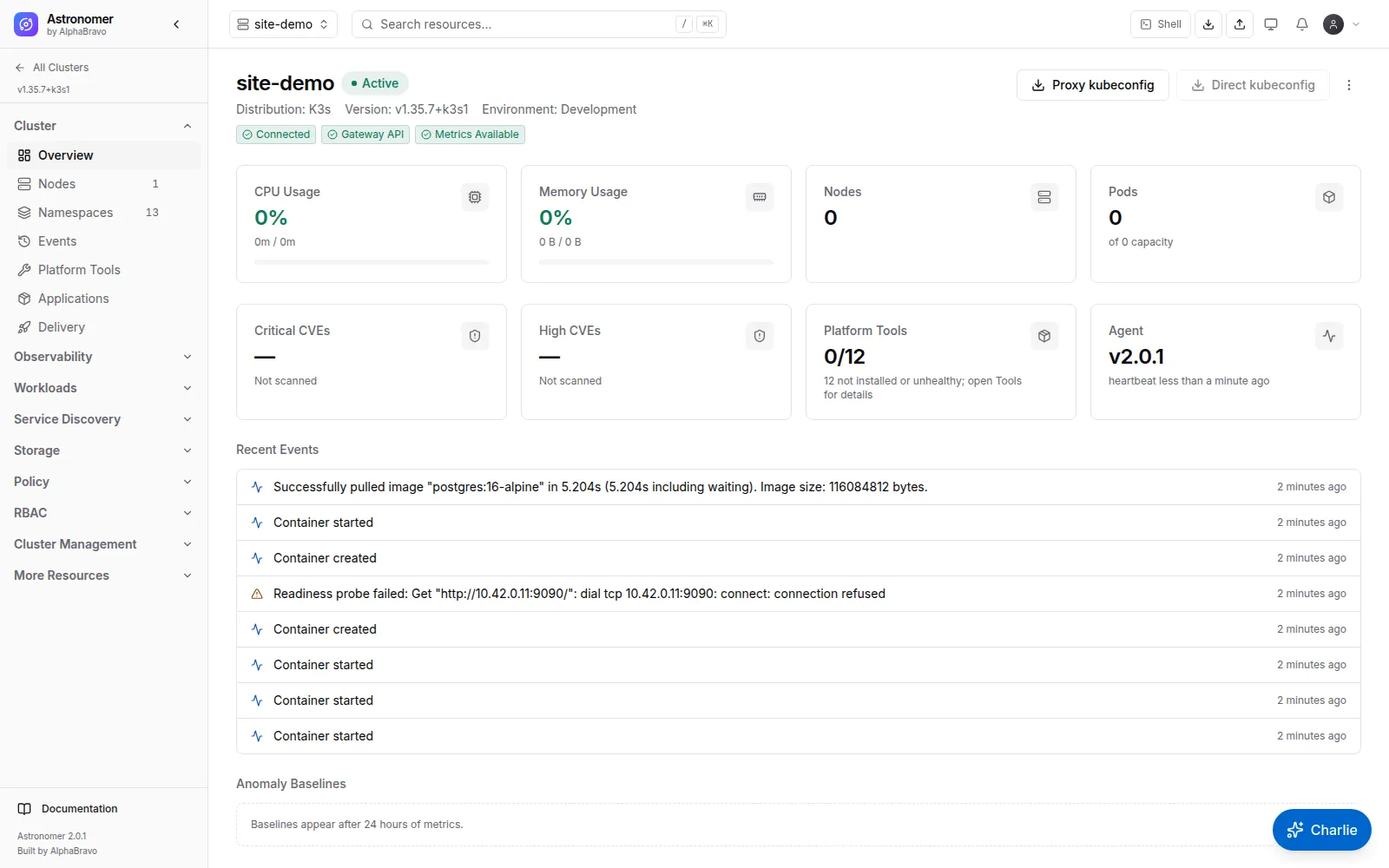Go to Nodes in the sidebar
Screen dimensions: 1389x868
[103, 184]
